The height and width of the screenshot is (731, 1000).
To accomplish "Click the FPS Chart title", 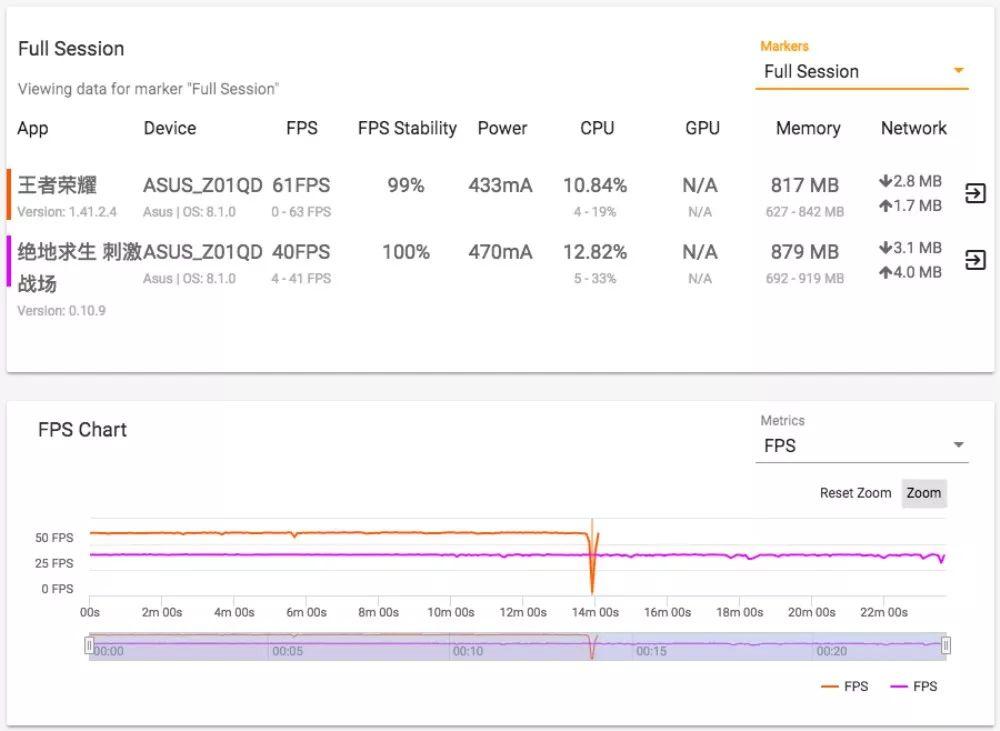I will (82, 430).
